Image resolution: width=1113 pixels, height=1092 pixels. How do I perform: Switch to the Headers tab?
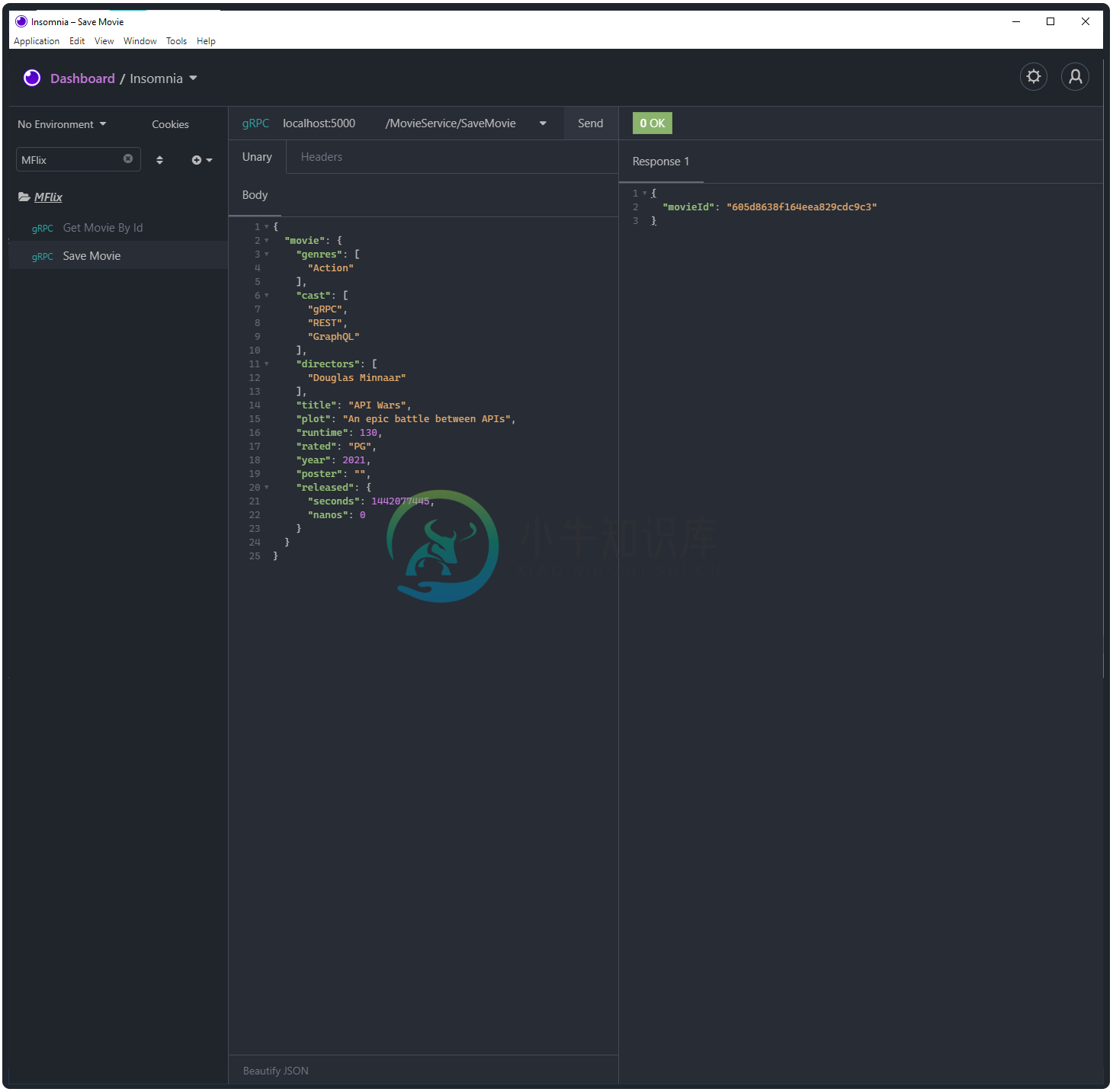pyautogui.click(x=322, y=157)
